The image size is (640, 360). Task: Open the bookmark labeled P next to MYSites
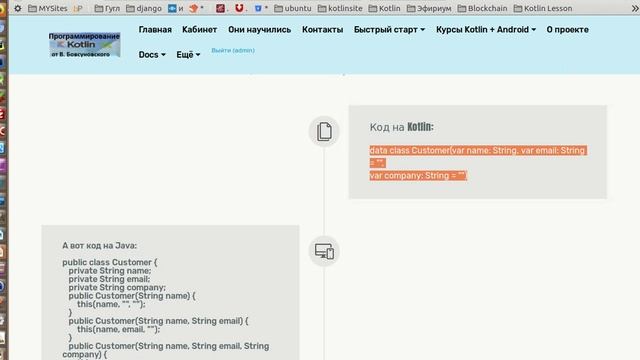[x=78, y=8]
